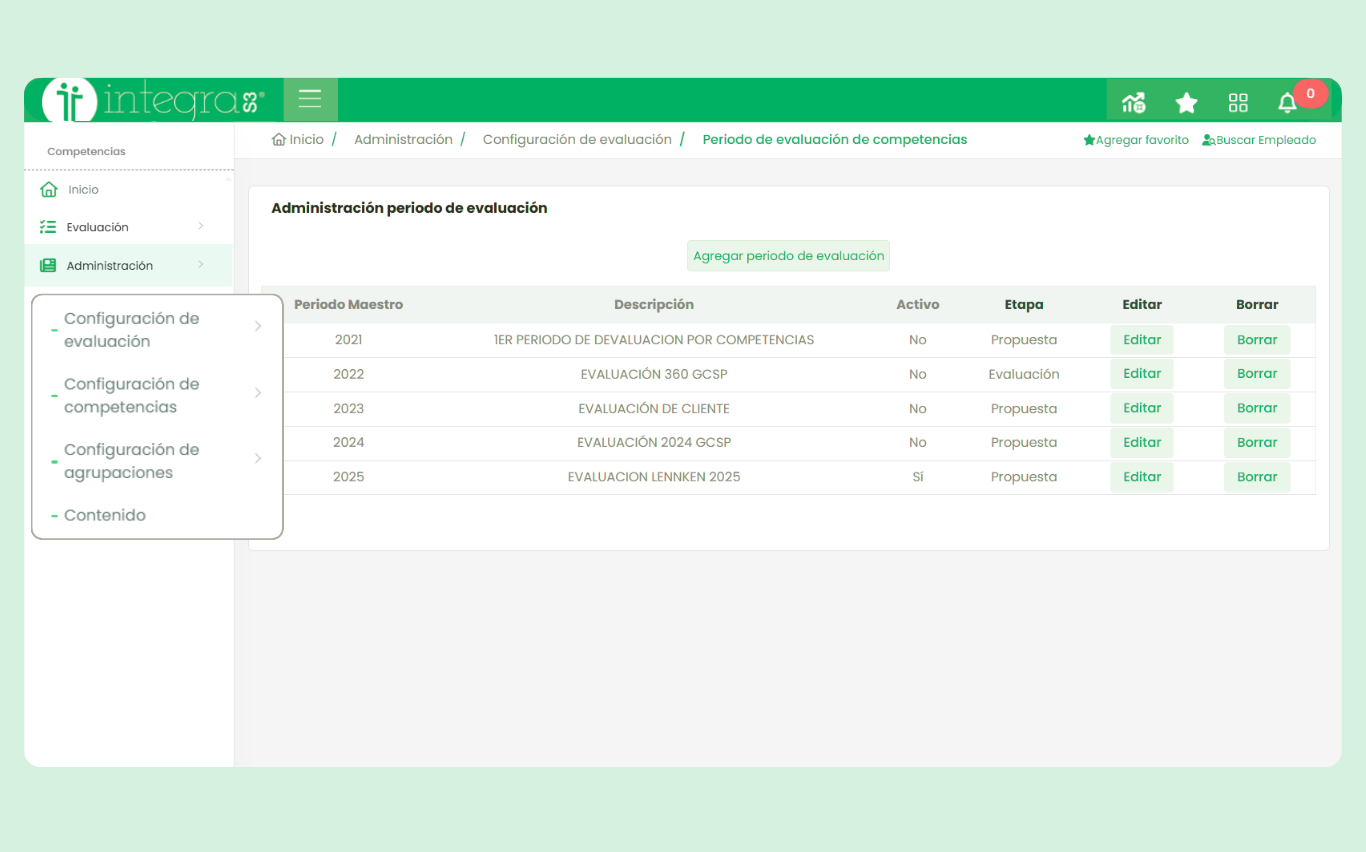Click the Administración newspaper icon

[x=47, y=266]
